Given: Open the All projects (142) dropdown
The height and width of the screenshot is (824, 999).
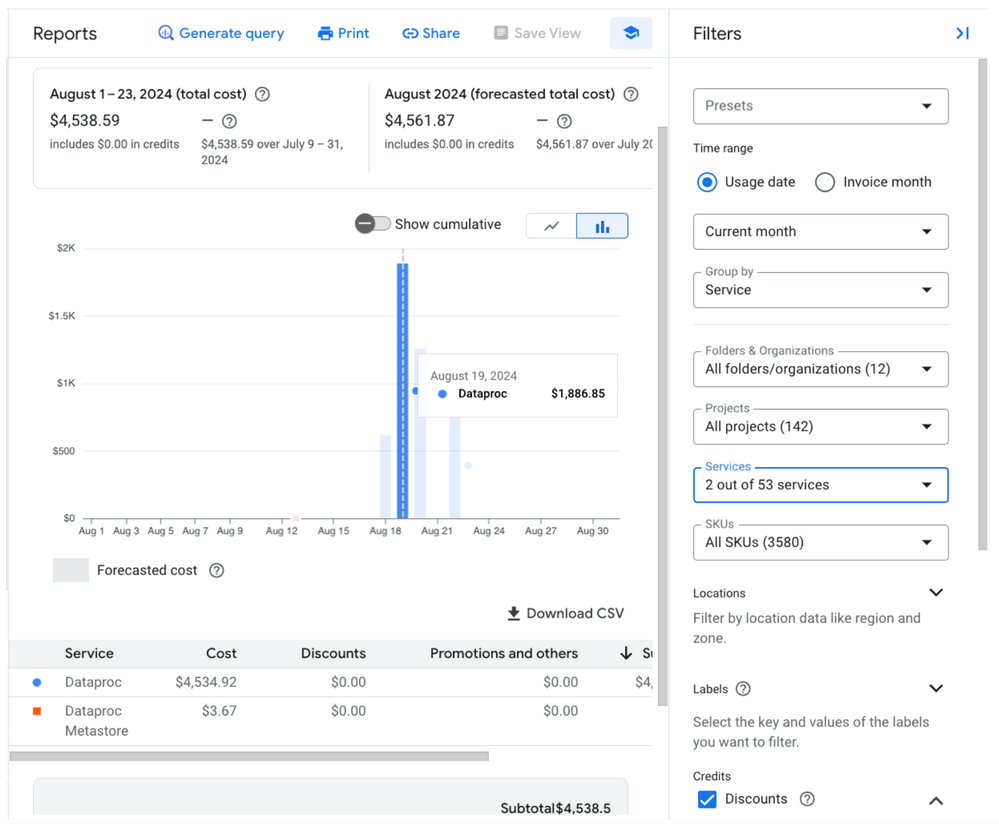Looking at the screenshot, I should pyautogui.click(x=821, y=426).
